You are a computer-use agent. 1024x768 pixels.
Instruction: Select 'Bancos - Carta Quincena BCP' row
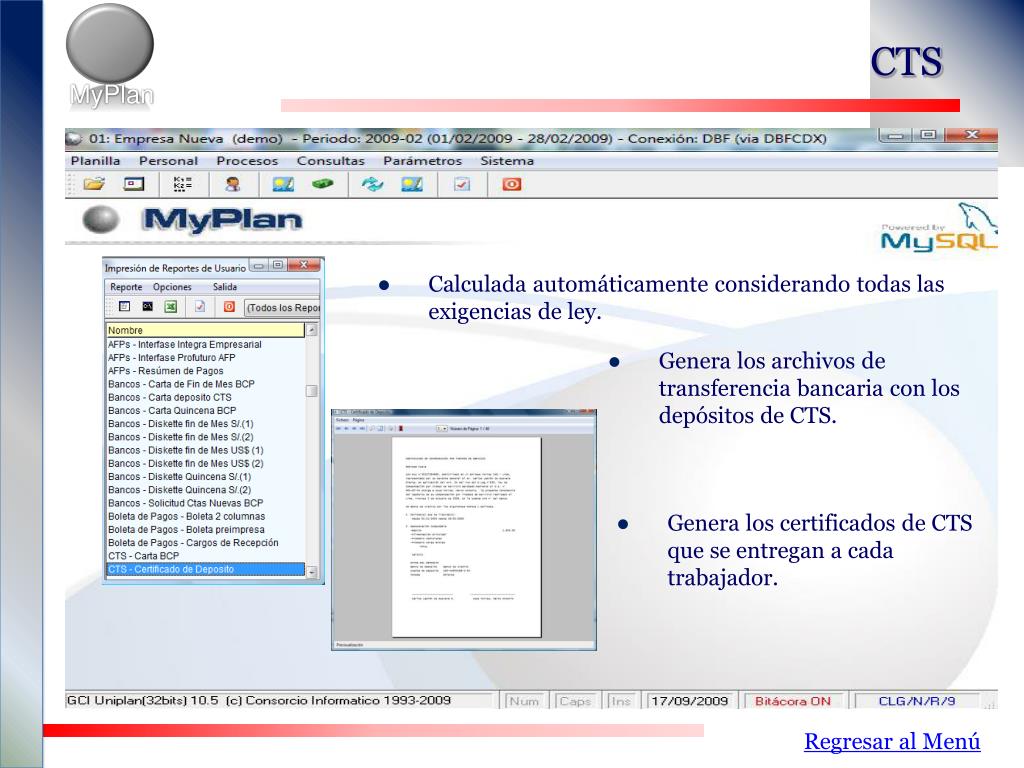tap(205, 410)
